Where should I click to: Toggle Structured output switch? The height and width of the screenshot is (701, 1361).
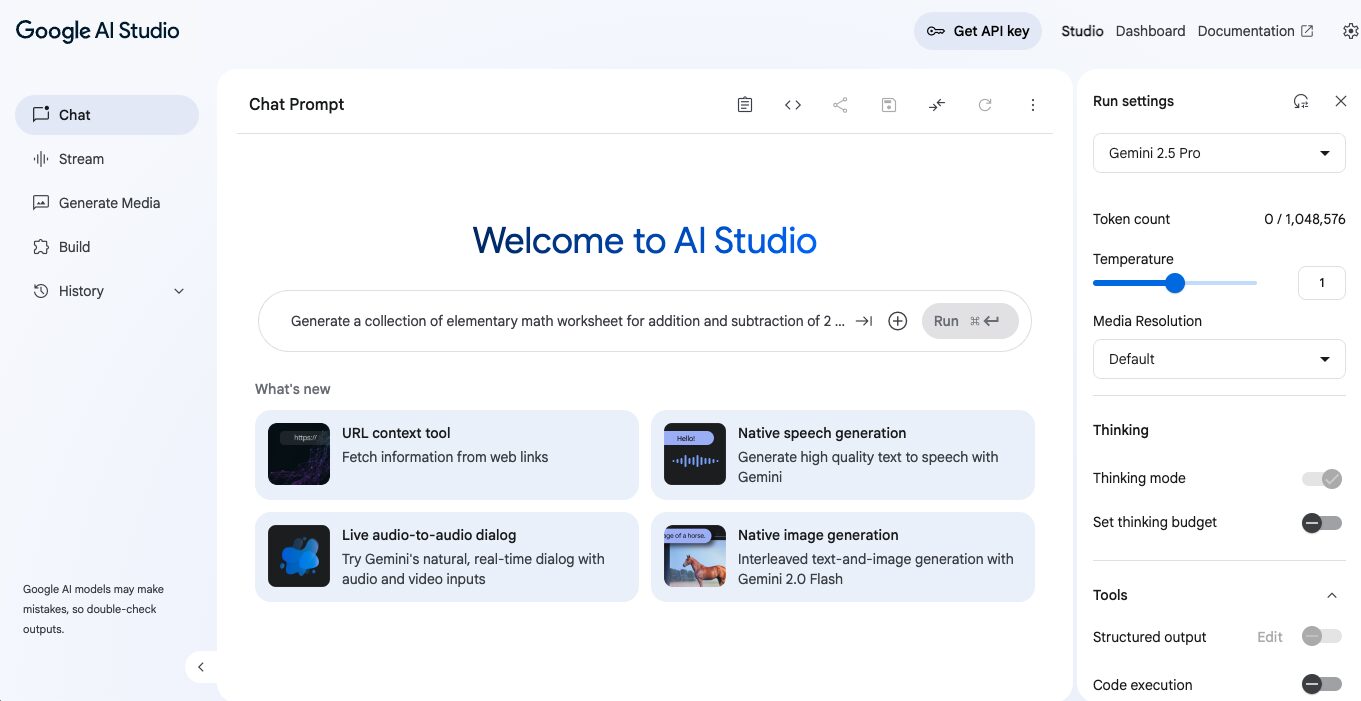(x=1322, y=637)
